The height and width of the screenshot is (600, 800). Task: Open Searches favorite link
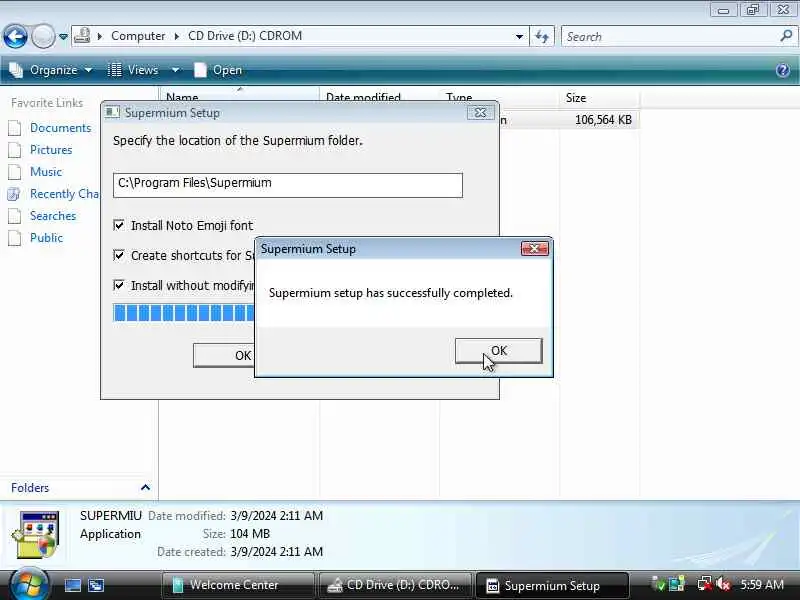[53, 216]
